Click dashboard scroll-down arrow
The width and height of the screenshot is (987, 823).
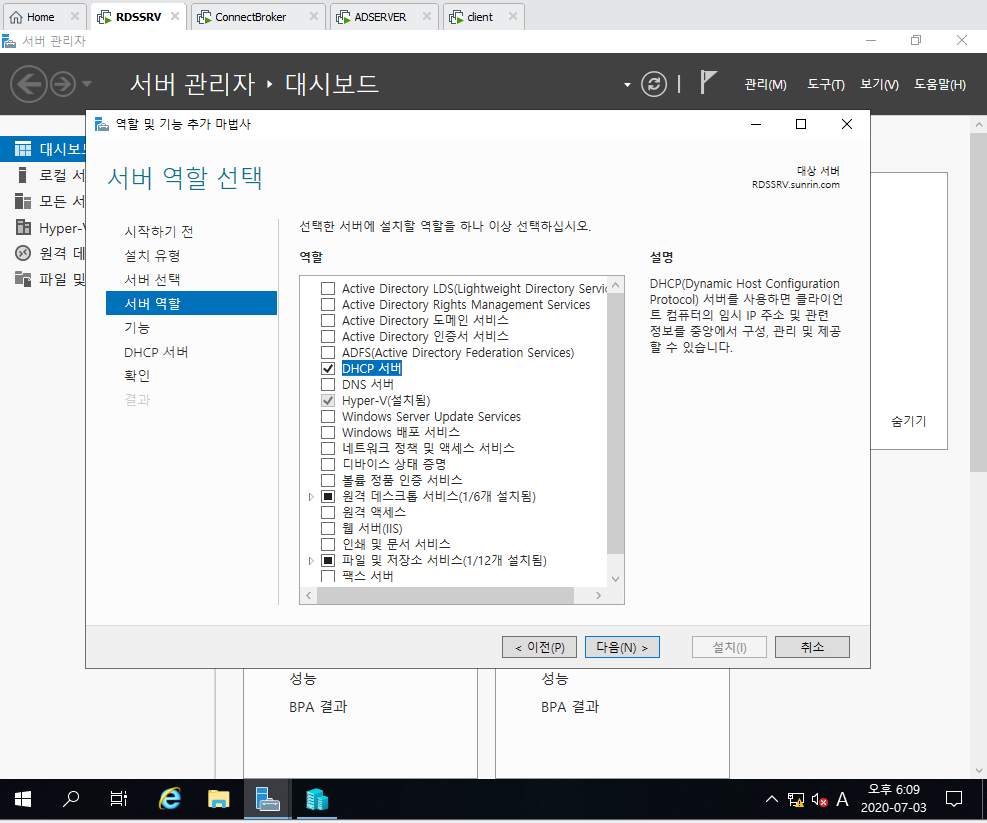pos(979,770)
